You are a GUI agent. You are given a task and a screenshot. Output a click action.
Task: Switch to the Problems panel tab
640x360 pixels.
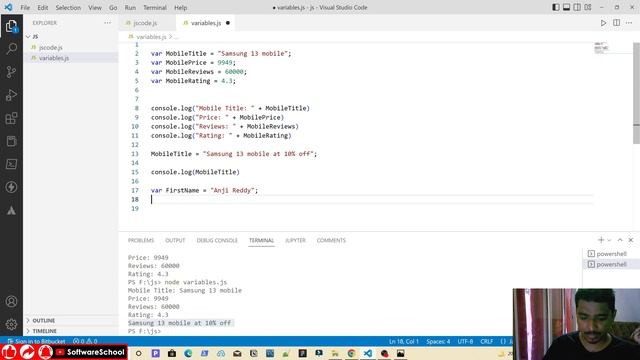click(x=141, y=240)
